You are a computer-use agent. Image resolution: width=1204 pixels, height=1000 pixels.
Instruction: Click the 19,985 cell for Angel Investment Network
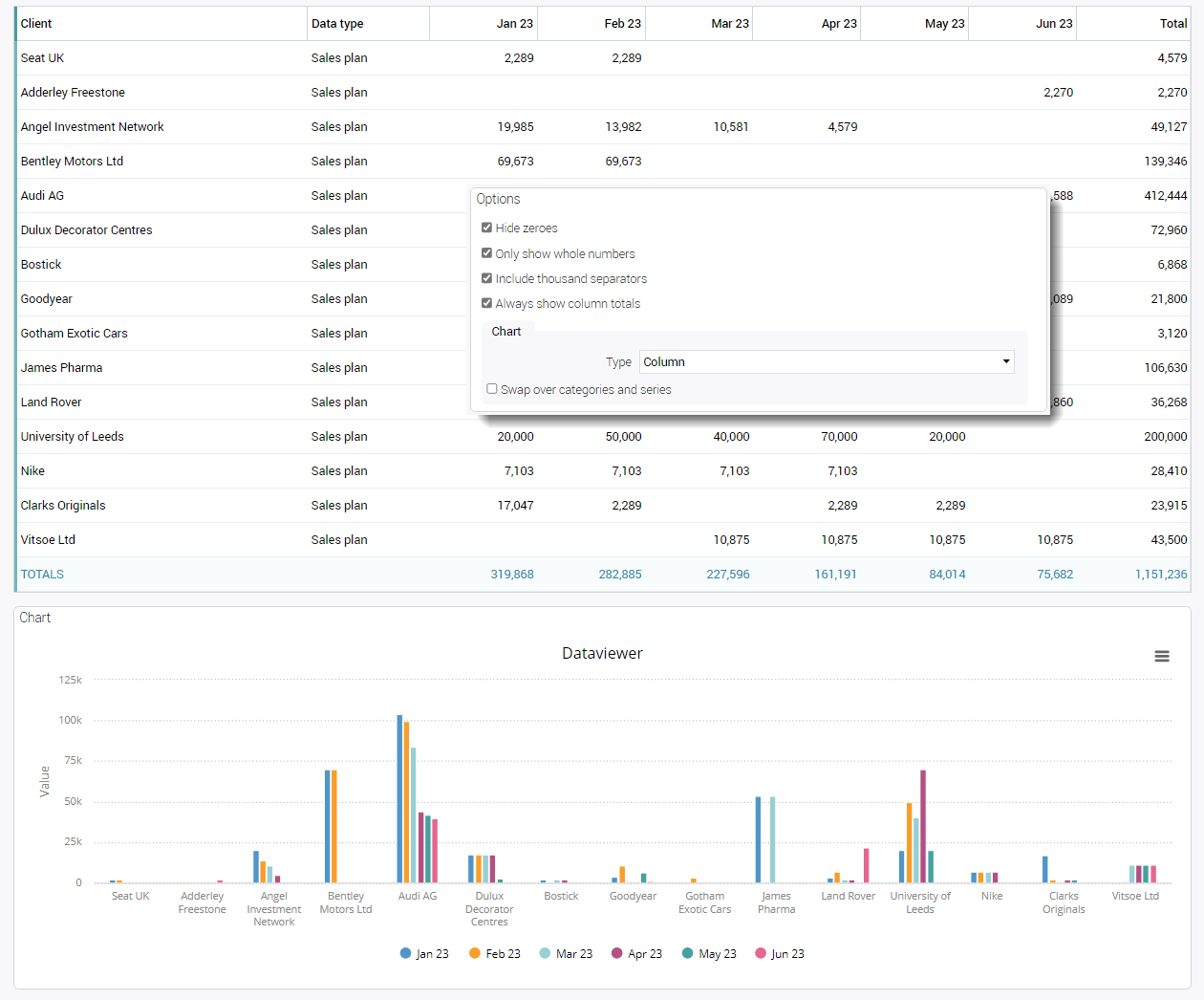pyautogui.click(x=516, y=127)
